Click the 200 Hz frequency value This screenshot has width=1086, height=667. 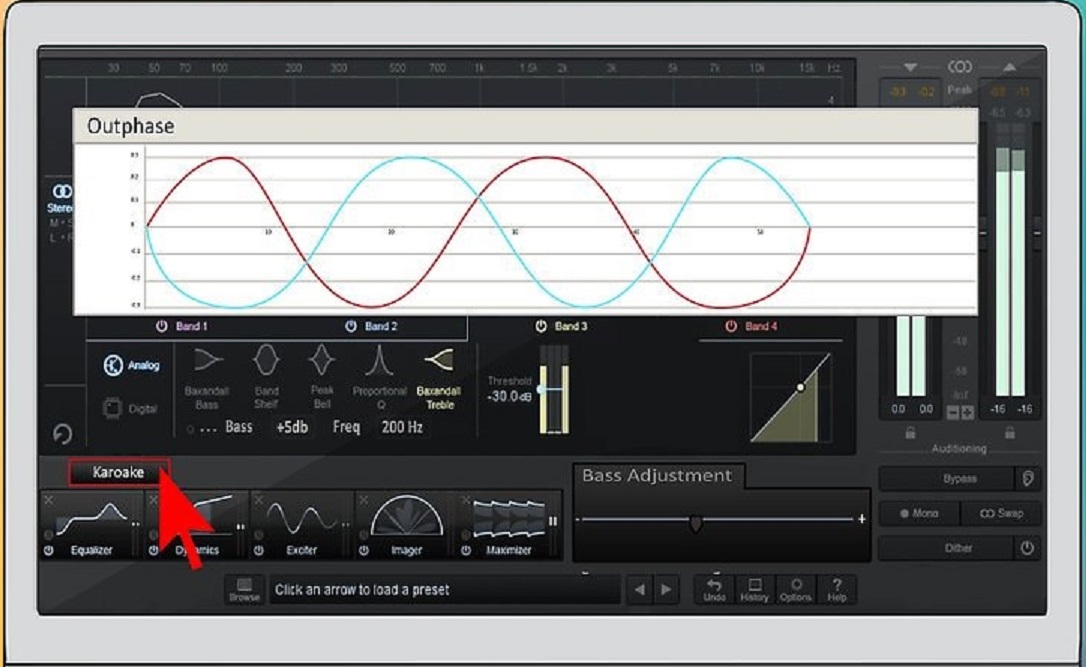402,427
